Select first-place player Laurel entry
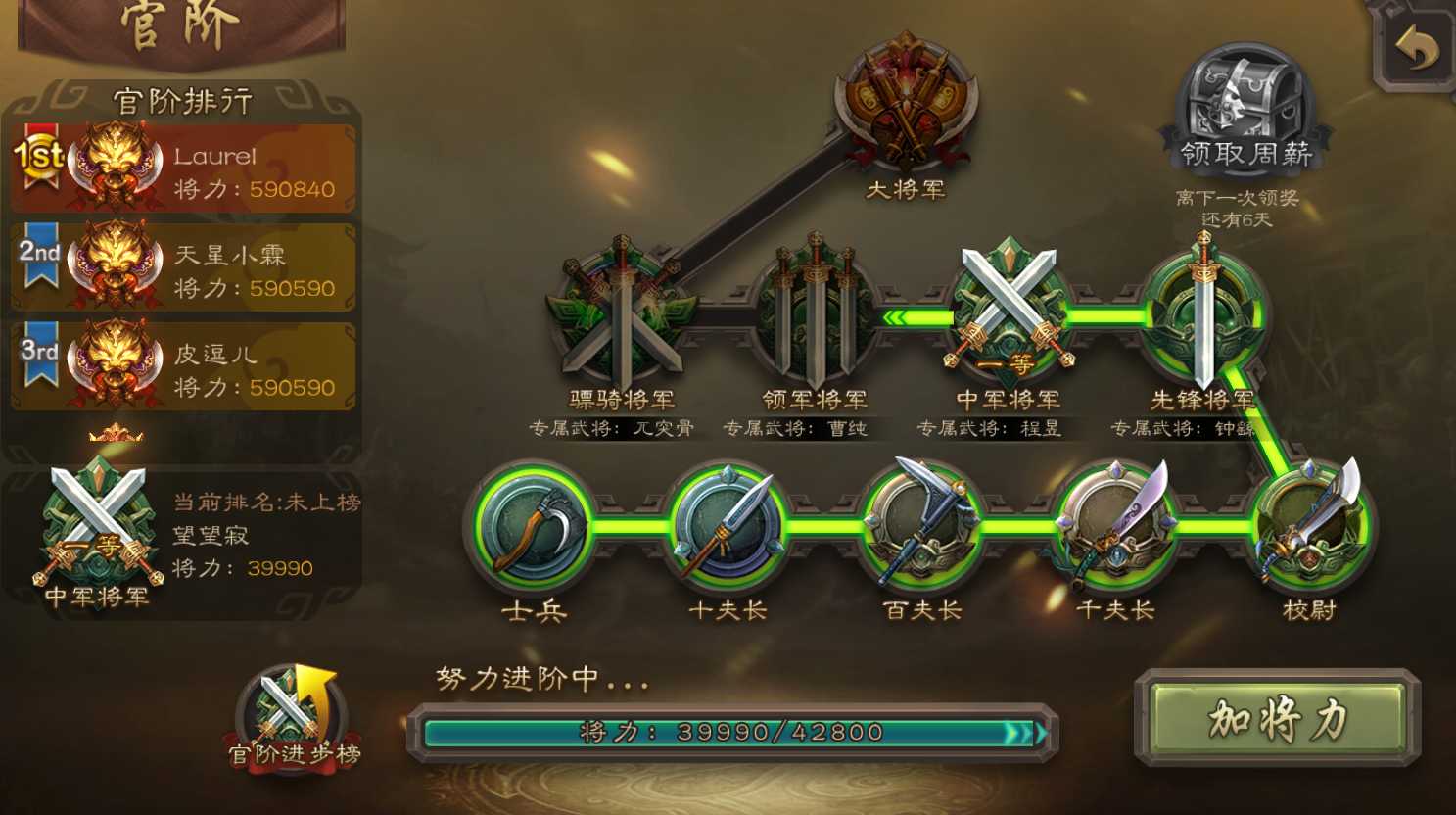 pyautogui.click(x=183, y=168)
